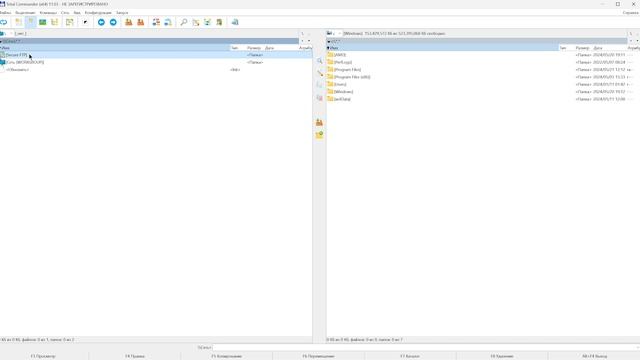Sort right panel by Дата column header
Screen dimensions: 640x360
(609, 48)
